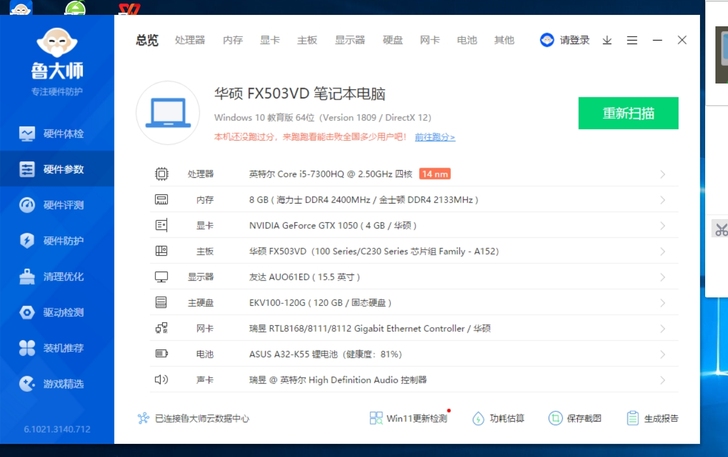This screenshot has height=457, width=728.
Task: Open 驱动检测 driver check
Action: tap(57, 312)
